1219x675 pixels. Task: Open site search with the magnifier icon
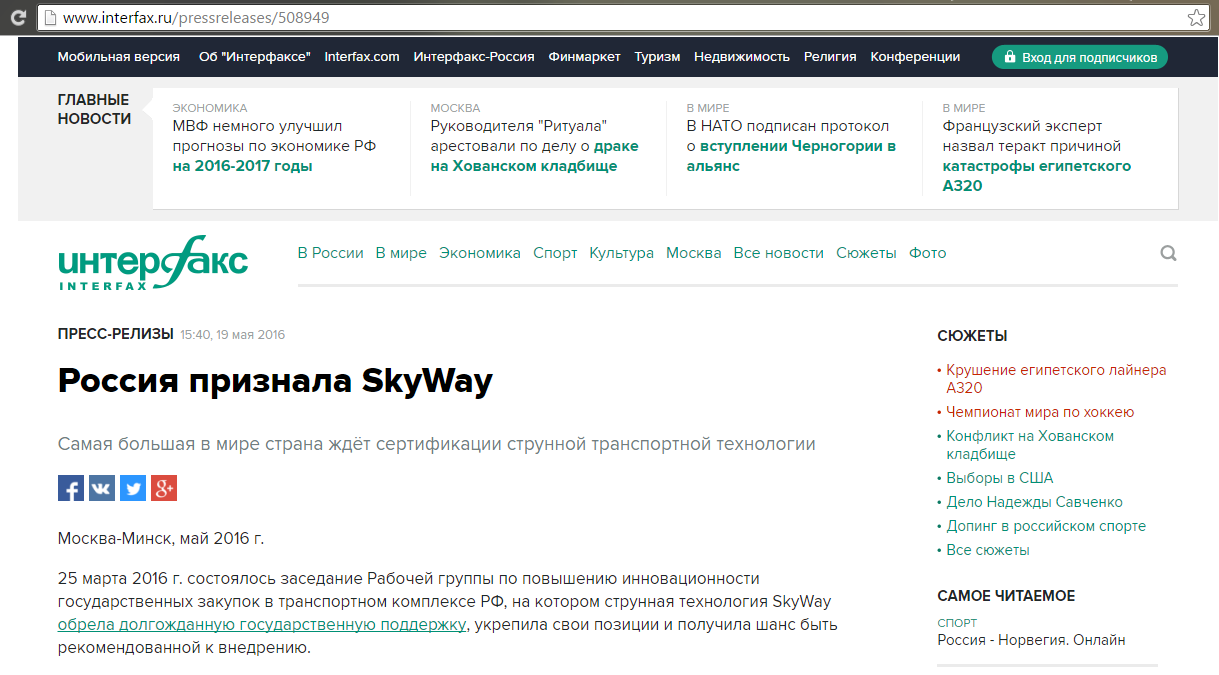pyautogui.click(x=1168, y=253)
